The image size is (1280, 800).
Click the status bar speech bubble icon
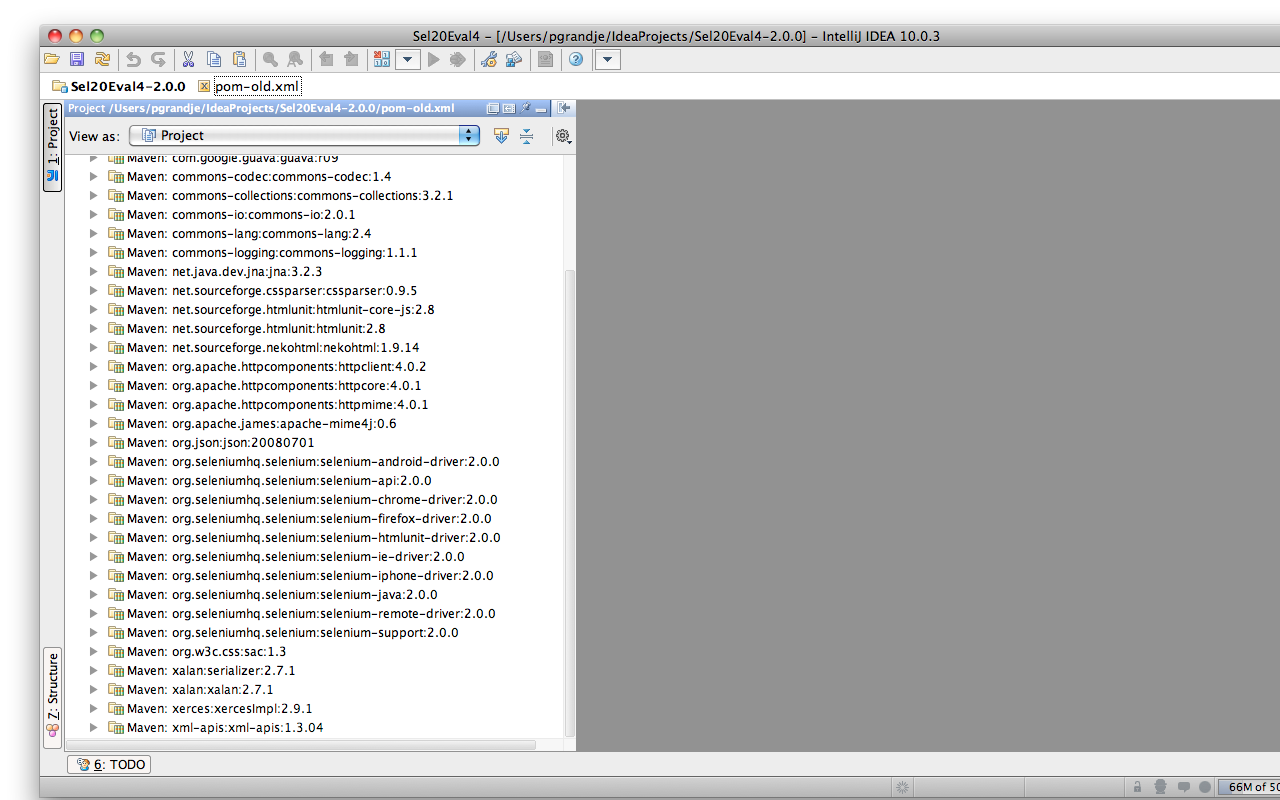(1183, 787)
